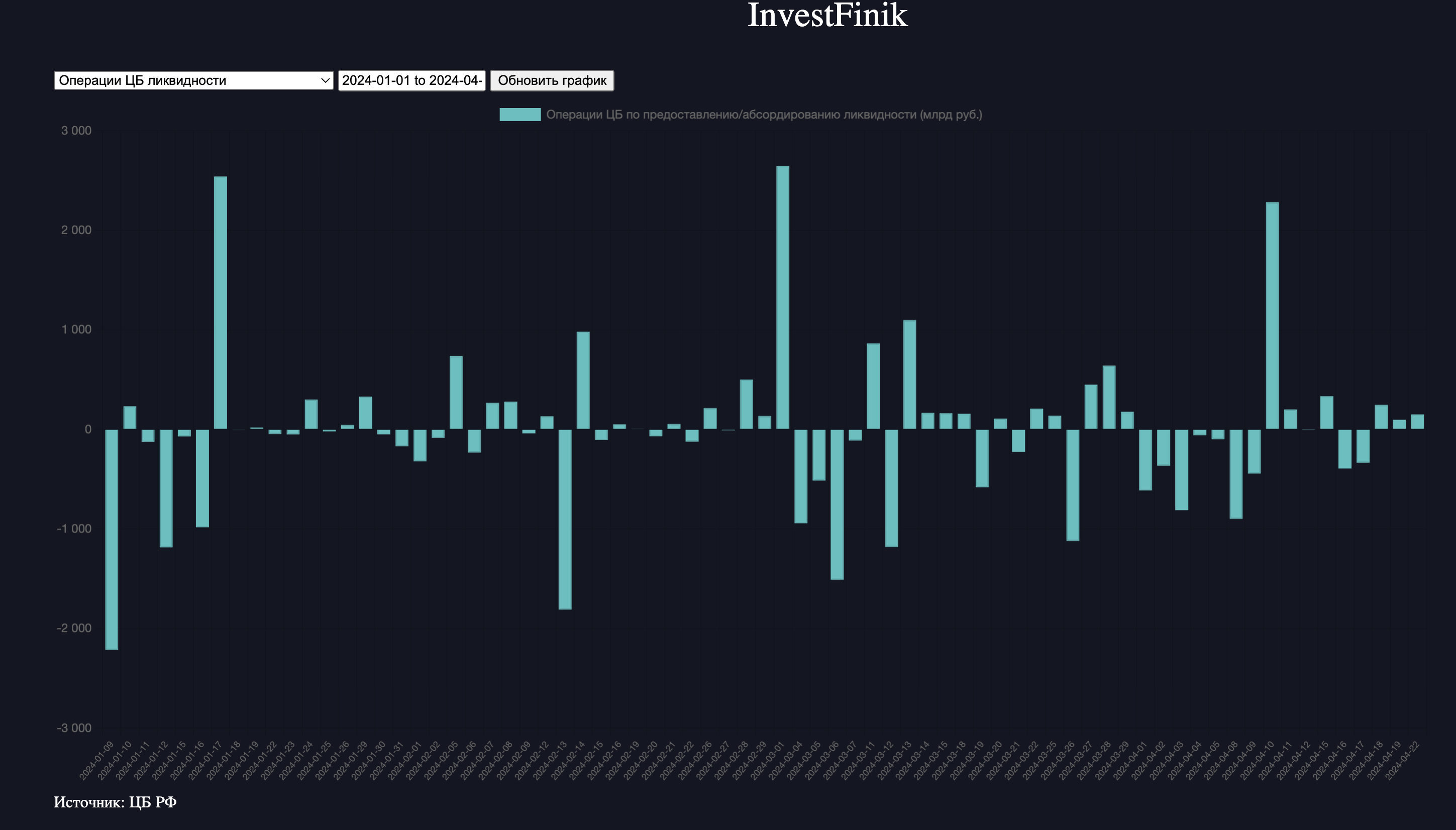Click the tall 2024-01-17 bar

tap(221, 302)
